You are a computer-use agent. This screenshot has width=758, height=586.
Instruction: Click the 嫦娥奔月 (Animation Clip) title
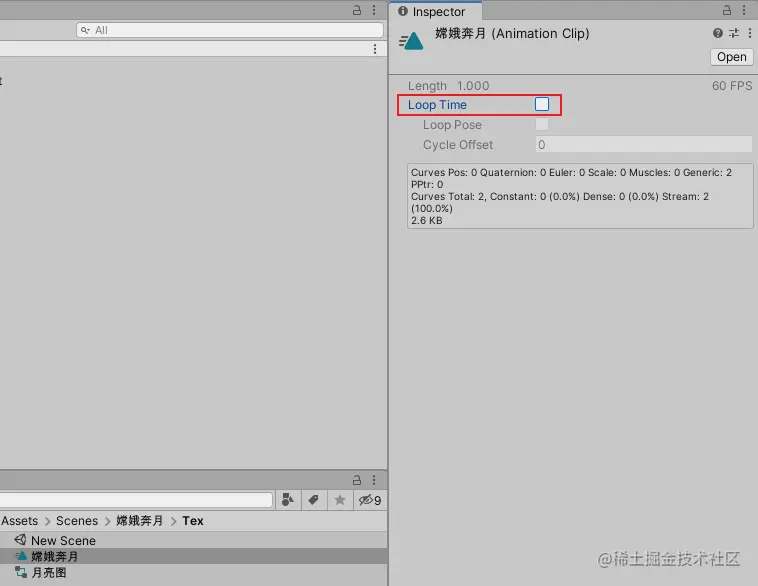point(512,33)
